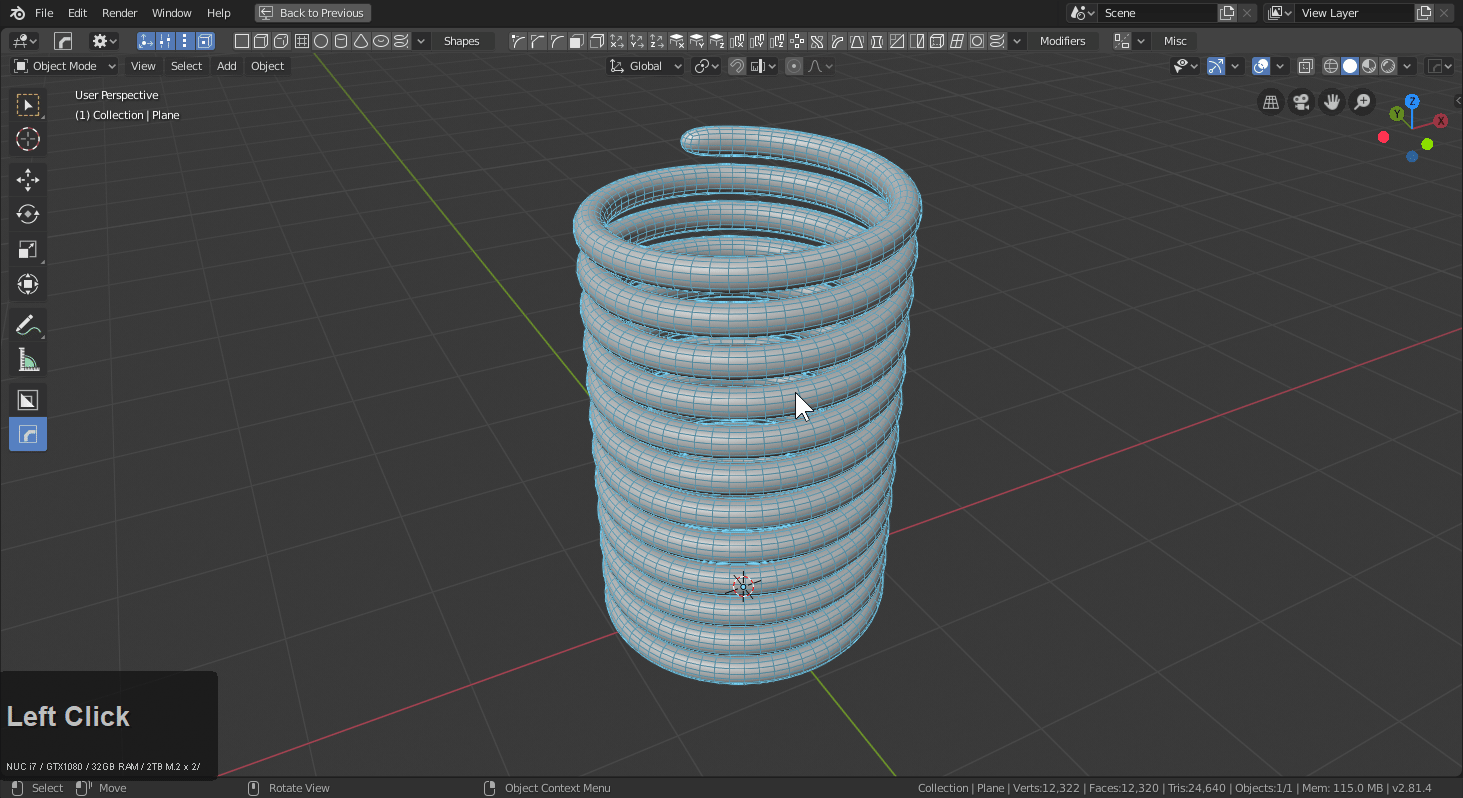The image size is (1463, 798).
Task: Click the Modifiers button
Action: 1062,41
